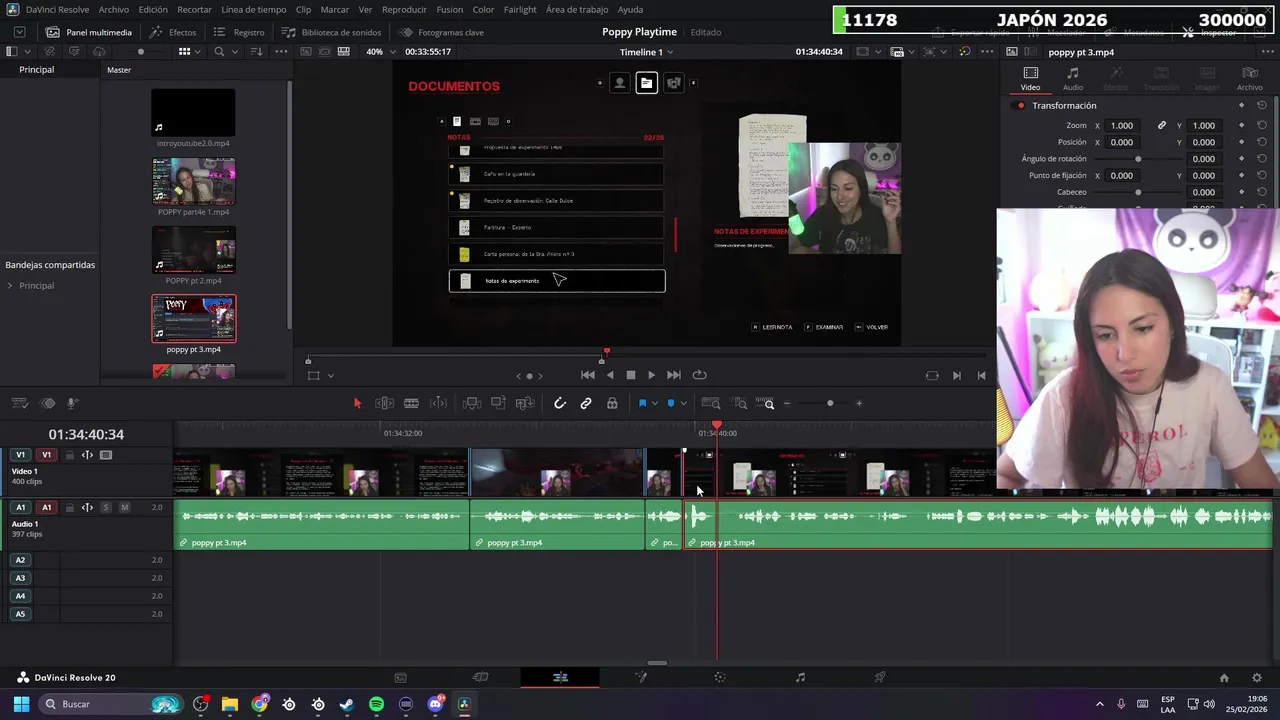Toggle loop playback in viewer
Image resolution: width=1280 pixels, height=720 pixels.
pos(700,375)
